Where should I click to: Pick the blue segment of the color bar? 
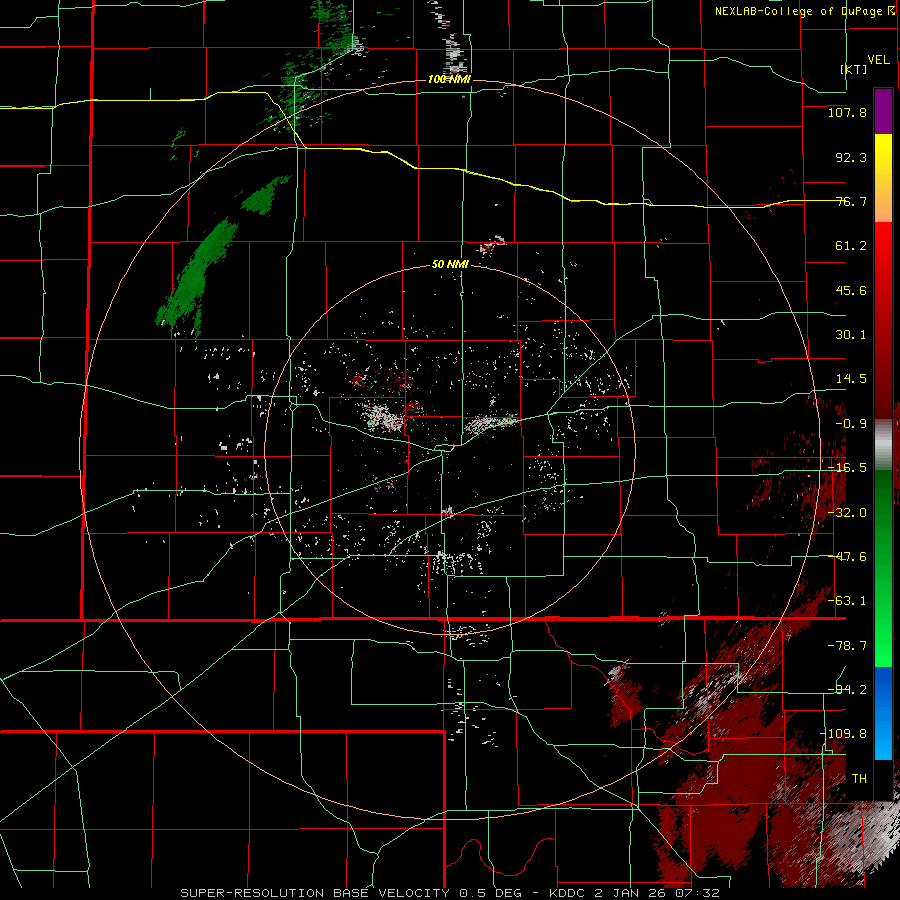883,713
